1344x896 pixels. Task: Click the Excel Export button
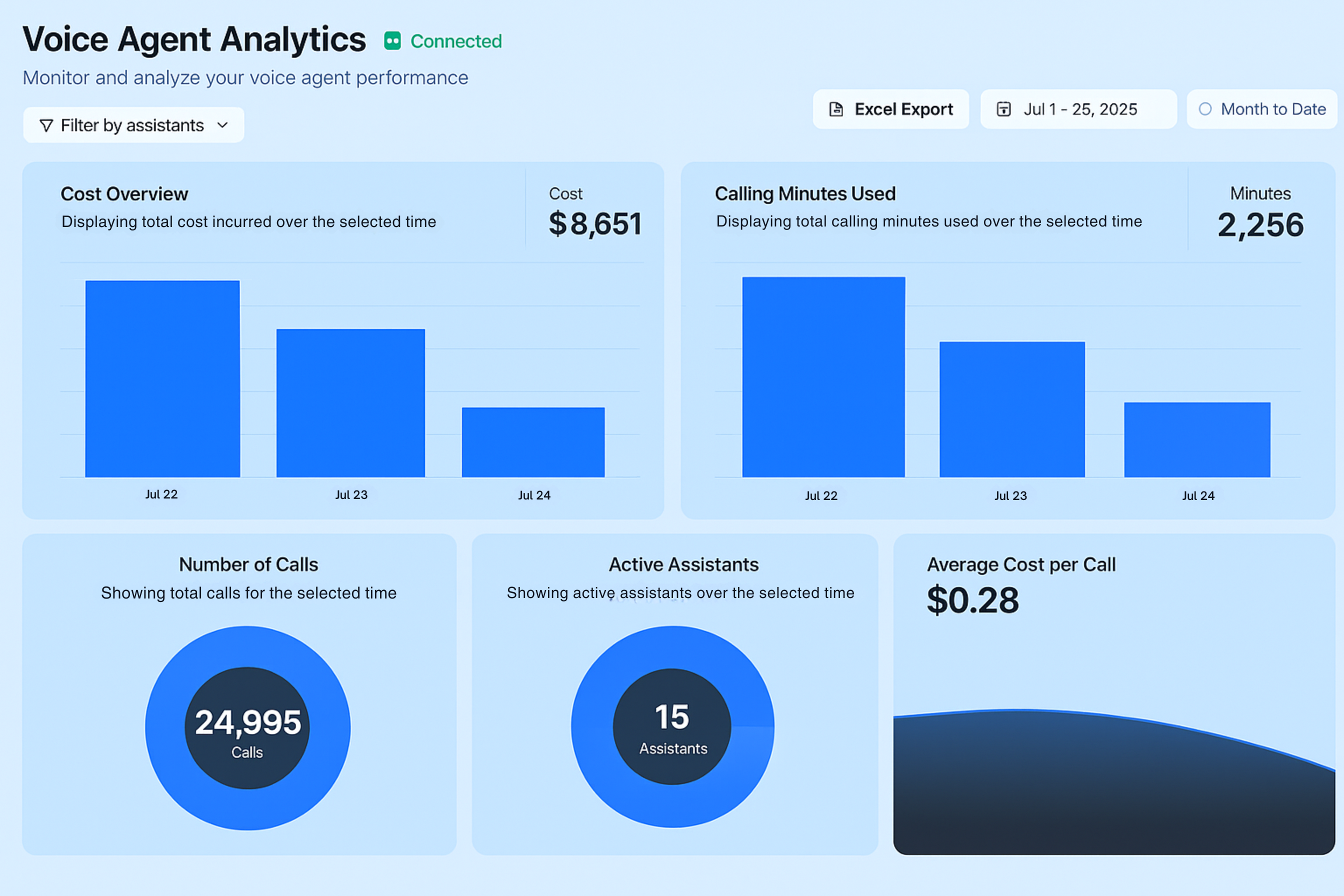pos(890,109)
